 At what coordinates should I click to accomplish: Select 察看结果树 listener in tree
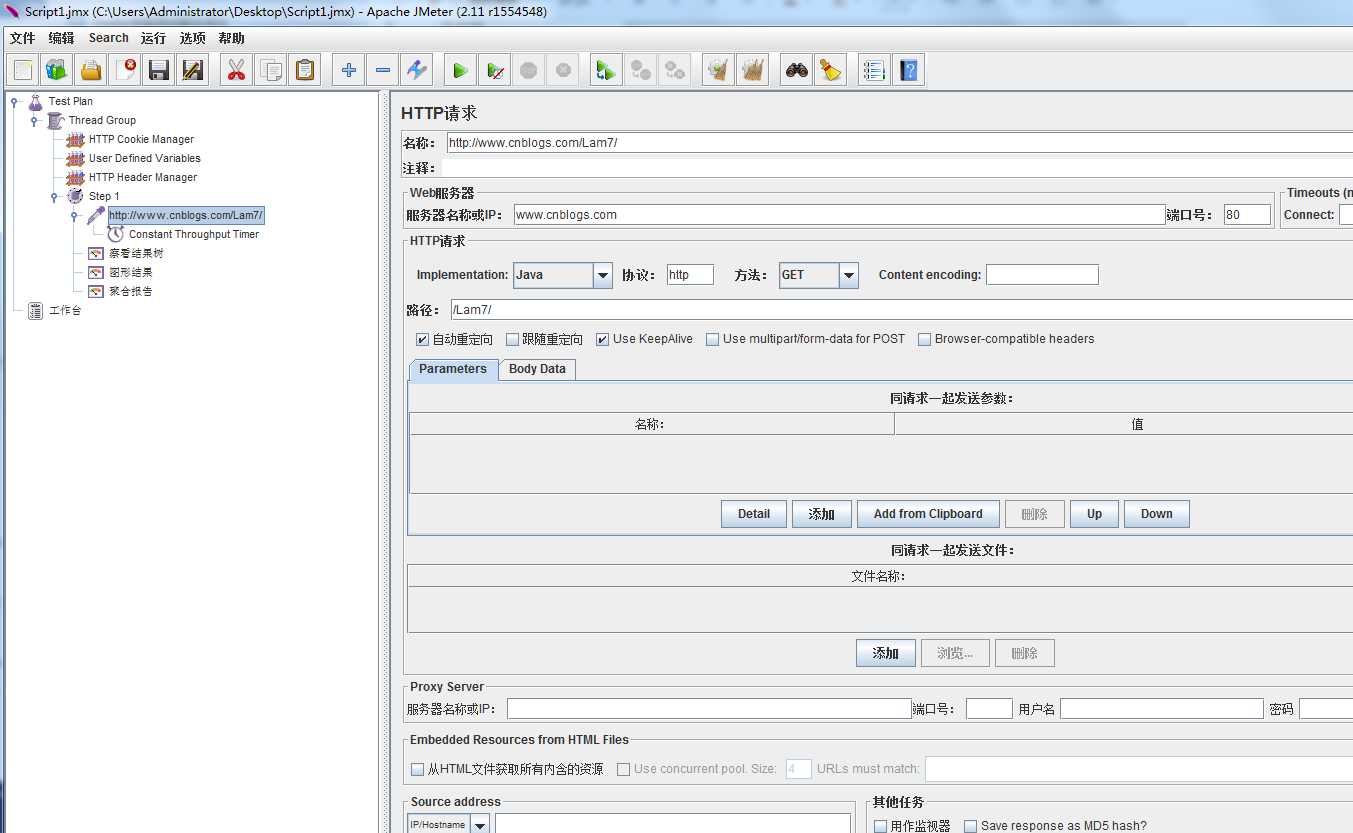[x=136, y=253]
